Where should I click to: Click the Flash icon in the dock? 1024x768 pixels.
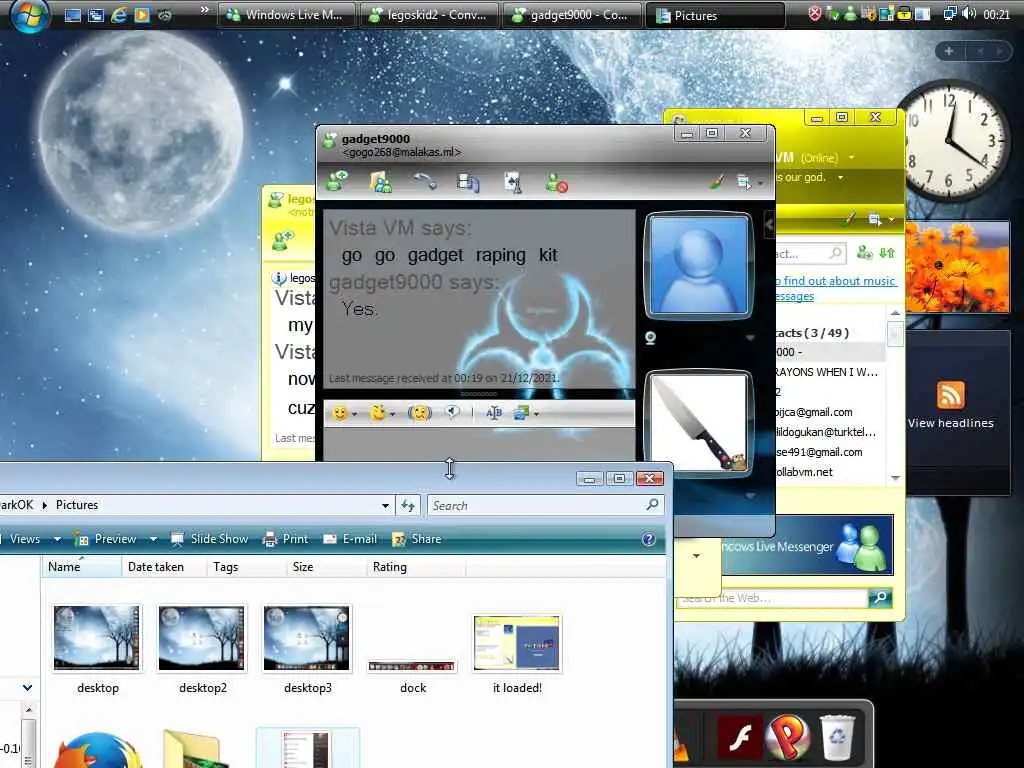click(x=739, y=738)
